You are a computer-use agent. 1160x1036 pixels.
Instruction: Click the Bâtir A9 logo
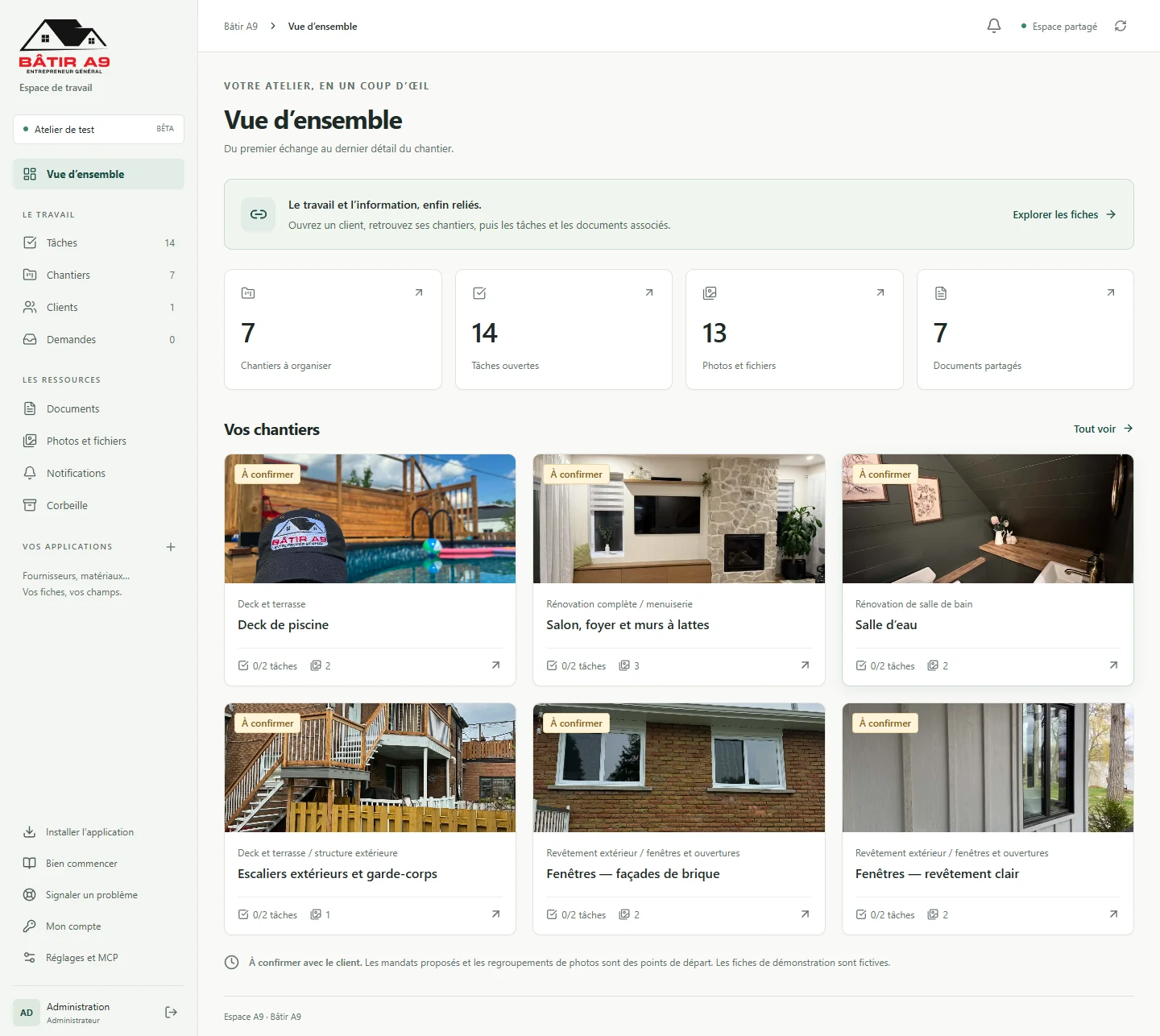pyautogui.click(x=64, y=47)
